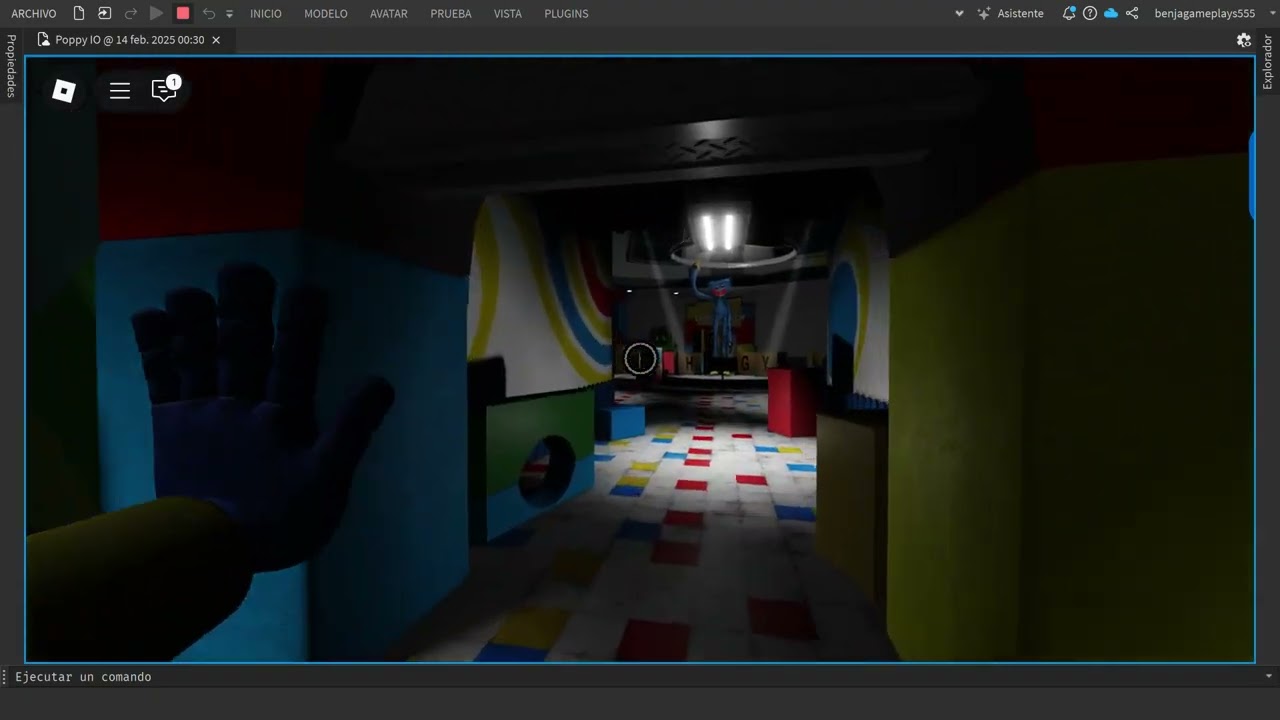
Task: Close the Poppy IO tab
Action: (x=216, y=40)
